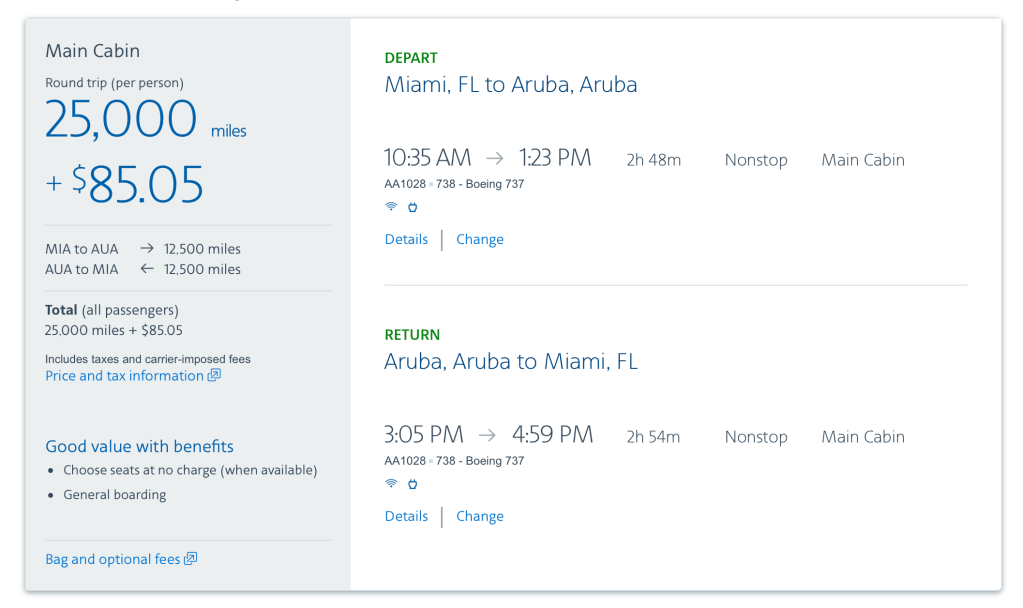Change the departing Miami to Aruba flight
The height and width of the screenshot is (608, 1023).
point(480,240)
